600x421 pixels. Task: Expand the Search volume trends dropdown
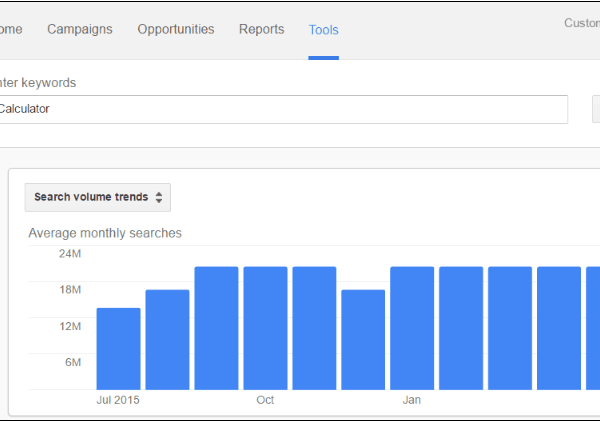point(98,197)
